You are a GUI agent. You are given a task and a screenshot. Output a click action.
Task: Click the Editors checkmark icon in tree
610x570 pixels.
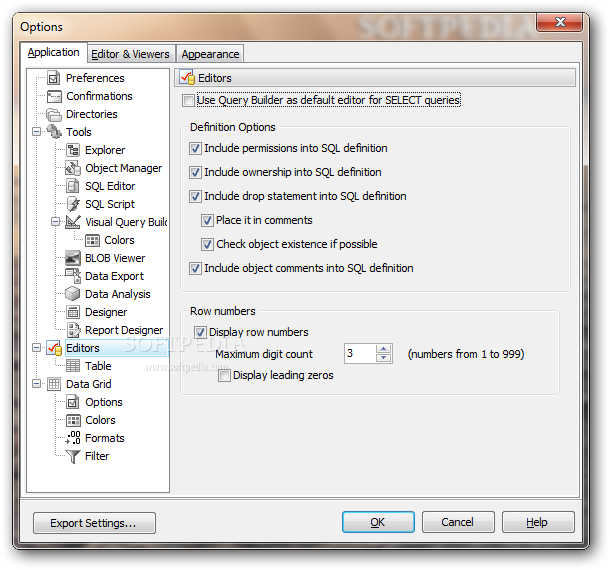pos(54,348)
